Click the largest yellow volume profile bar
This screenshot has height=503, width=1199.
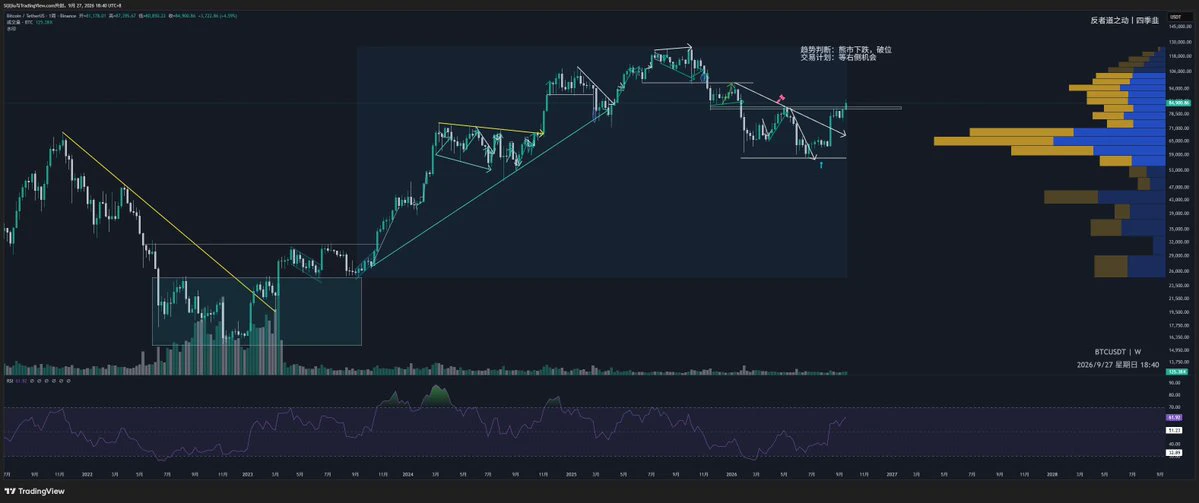tap(993, 141)
